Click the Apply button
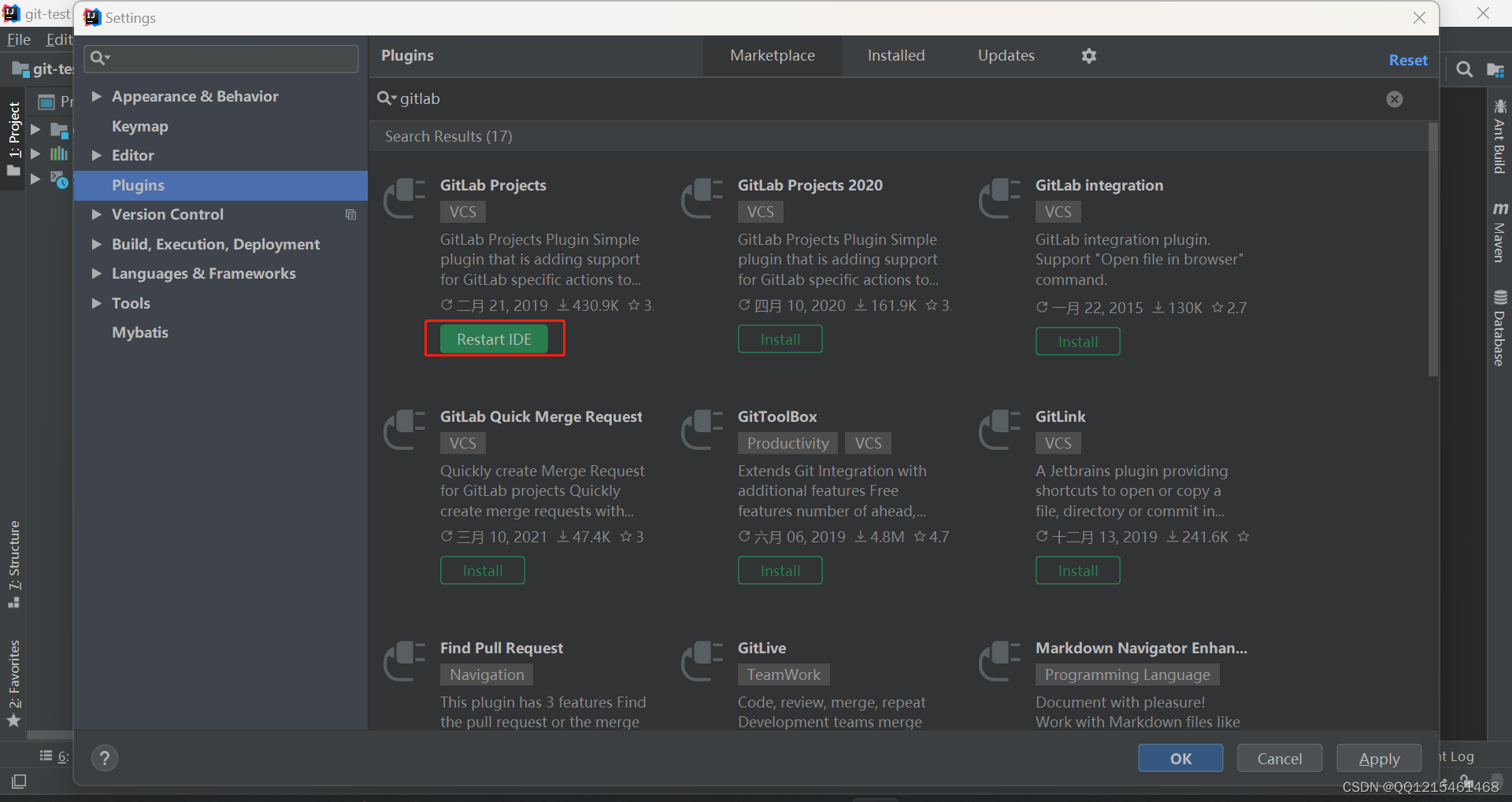Screen dimensions: 1512x802 [x=1379, y=759]
